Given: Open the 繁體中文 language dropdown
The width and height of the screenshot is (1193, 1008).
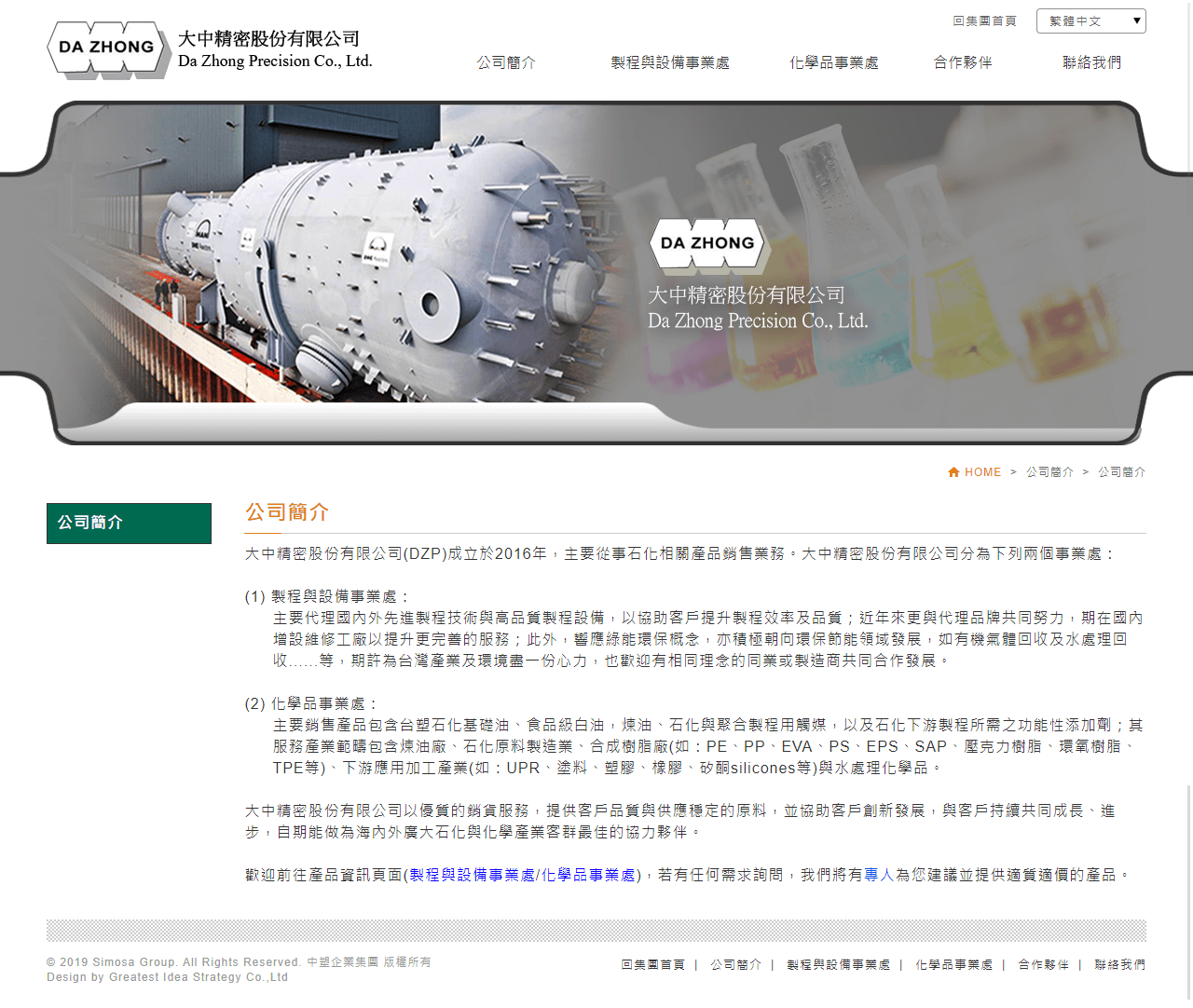Looking at the screenshot, I should (1090, 20).
